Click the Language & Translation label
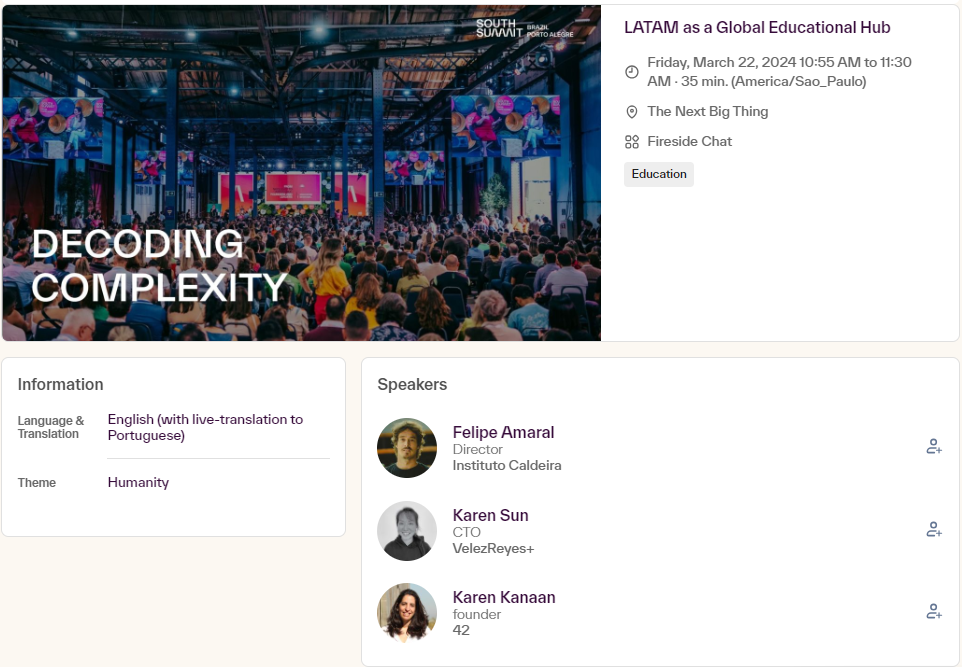This screenshot has height=667, width=962. pyautogui.click(x=51, y=427)
